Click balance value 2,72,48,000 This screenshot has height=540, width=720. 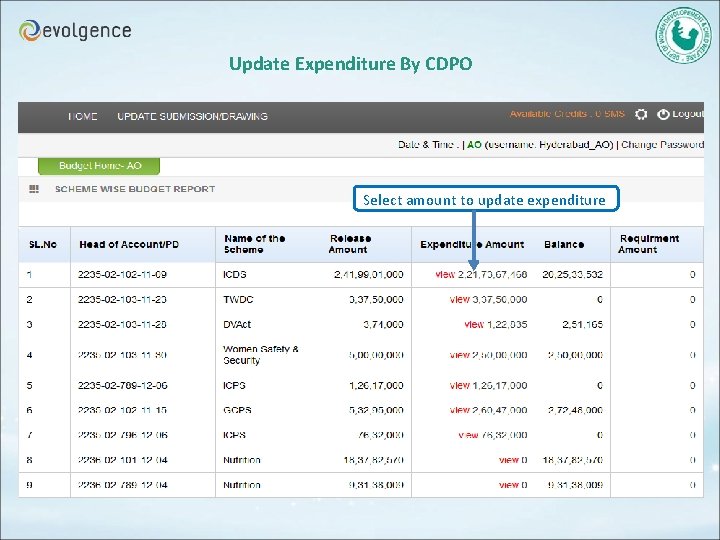(575, 410)
